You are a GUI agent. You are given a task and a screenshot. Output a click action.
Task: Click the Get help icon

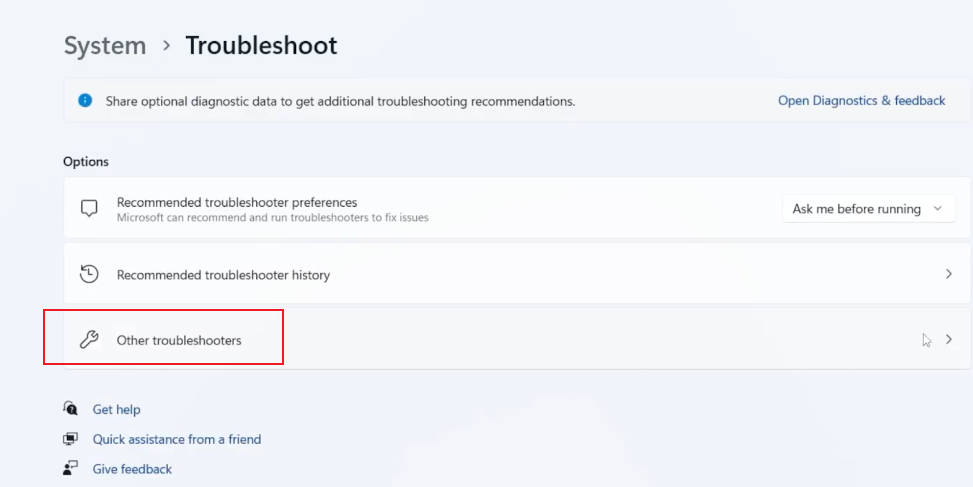[70, 408]
